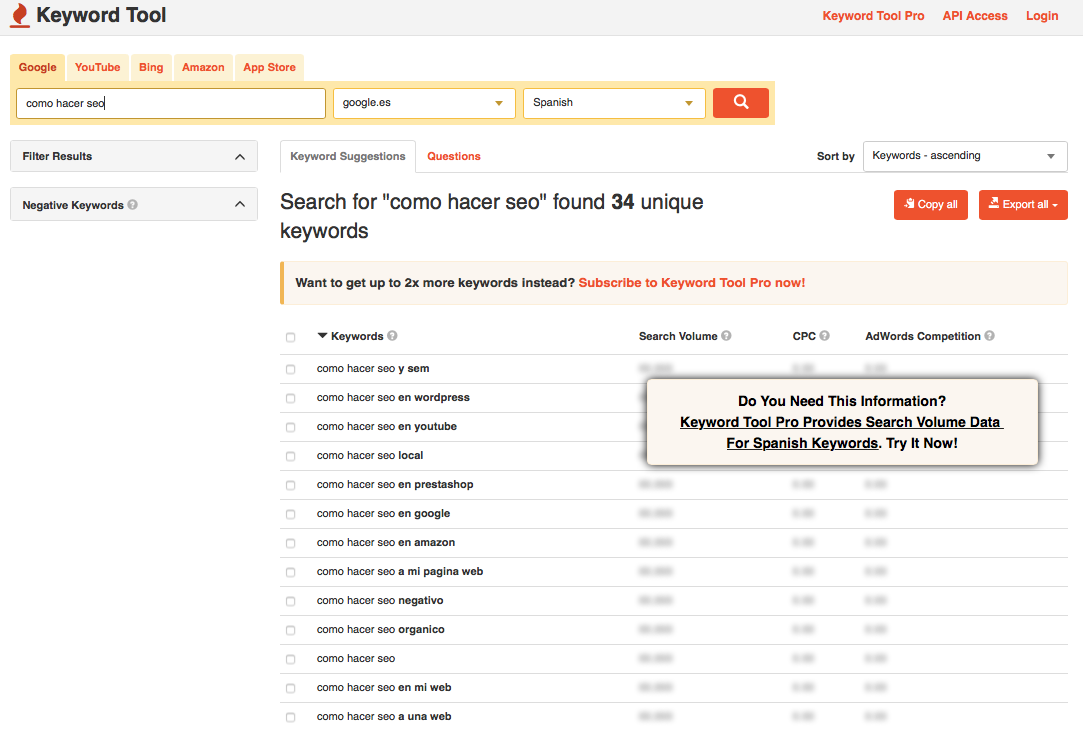Switch to the Amazon tab

[203, 68]
